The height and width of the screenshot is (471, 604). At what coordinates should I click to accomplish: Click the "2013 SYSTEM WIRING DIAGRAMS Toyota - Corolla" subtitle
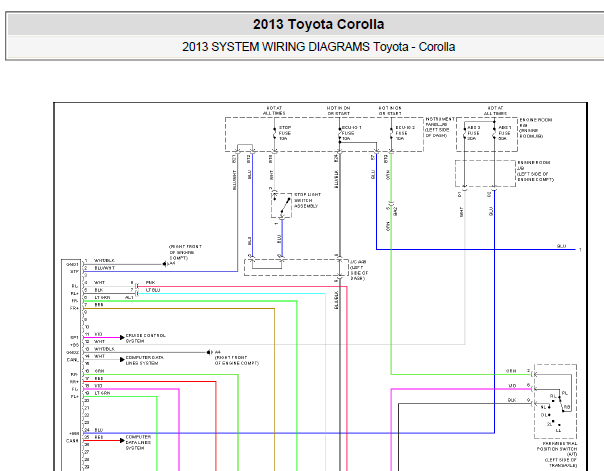coord(318,47)
